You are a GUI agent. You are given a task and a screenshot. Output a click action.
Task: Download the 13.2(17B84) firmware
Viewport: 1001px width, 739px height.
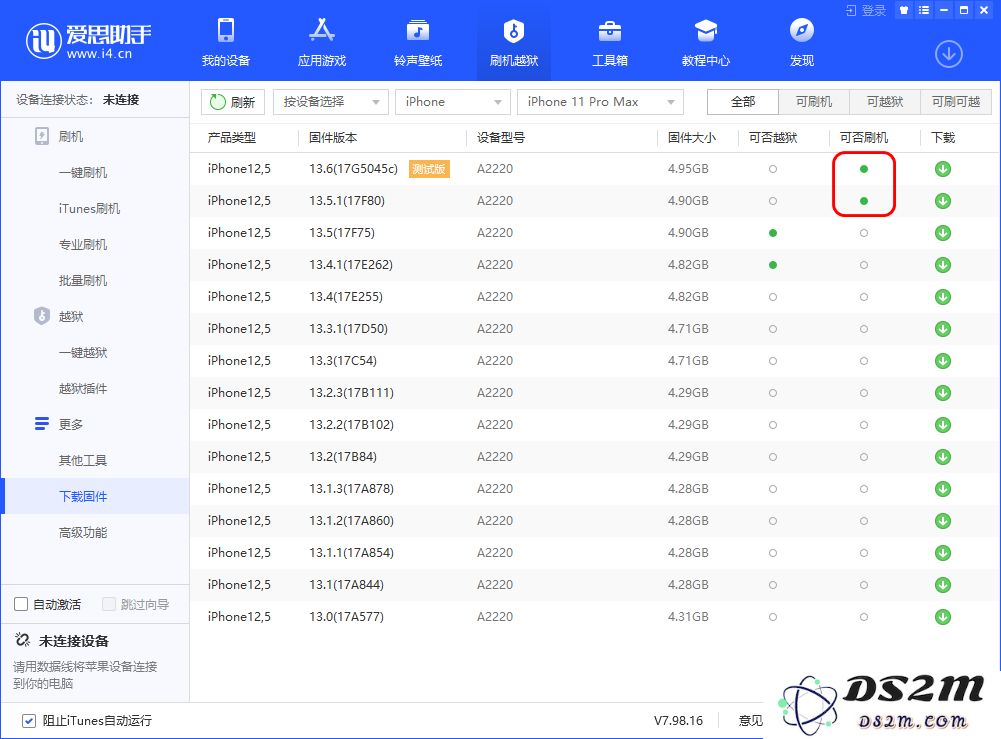click(x=943, y=457)
